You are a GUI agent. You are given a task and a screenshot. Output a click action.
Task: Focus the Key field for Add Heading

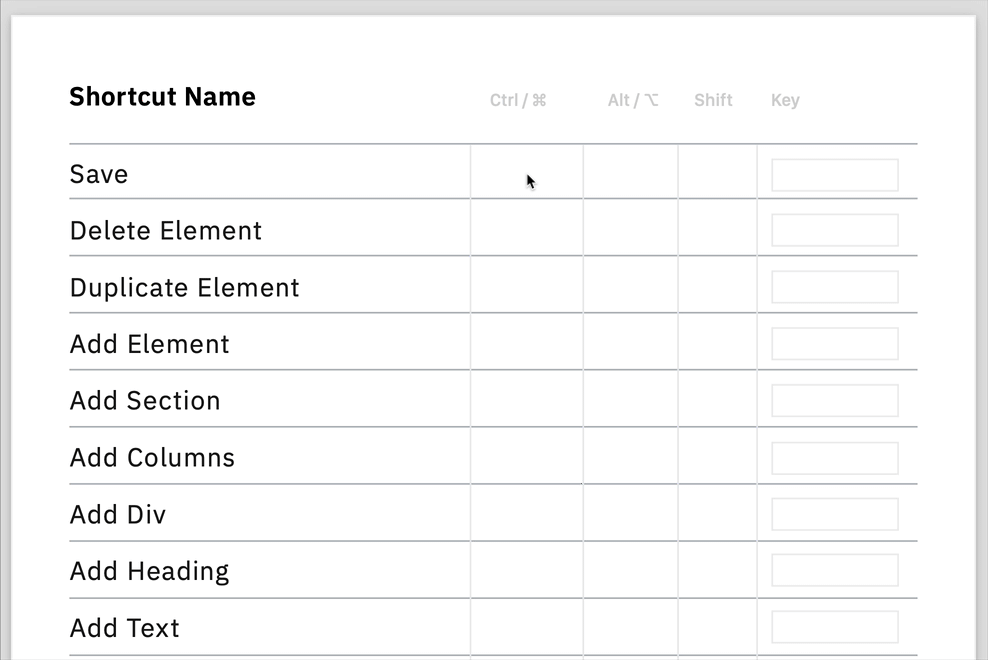click(835, 570)
